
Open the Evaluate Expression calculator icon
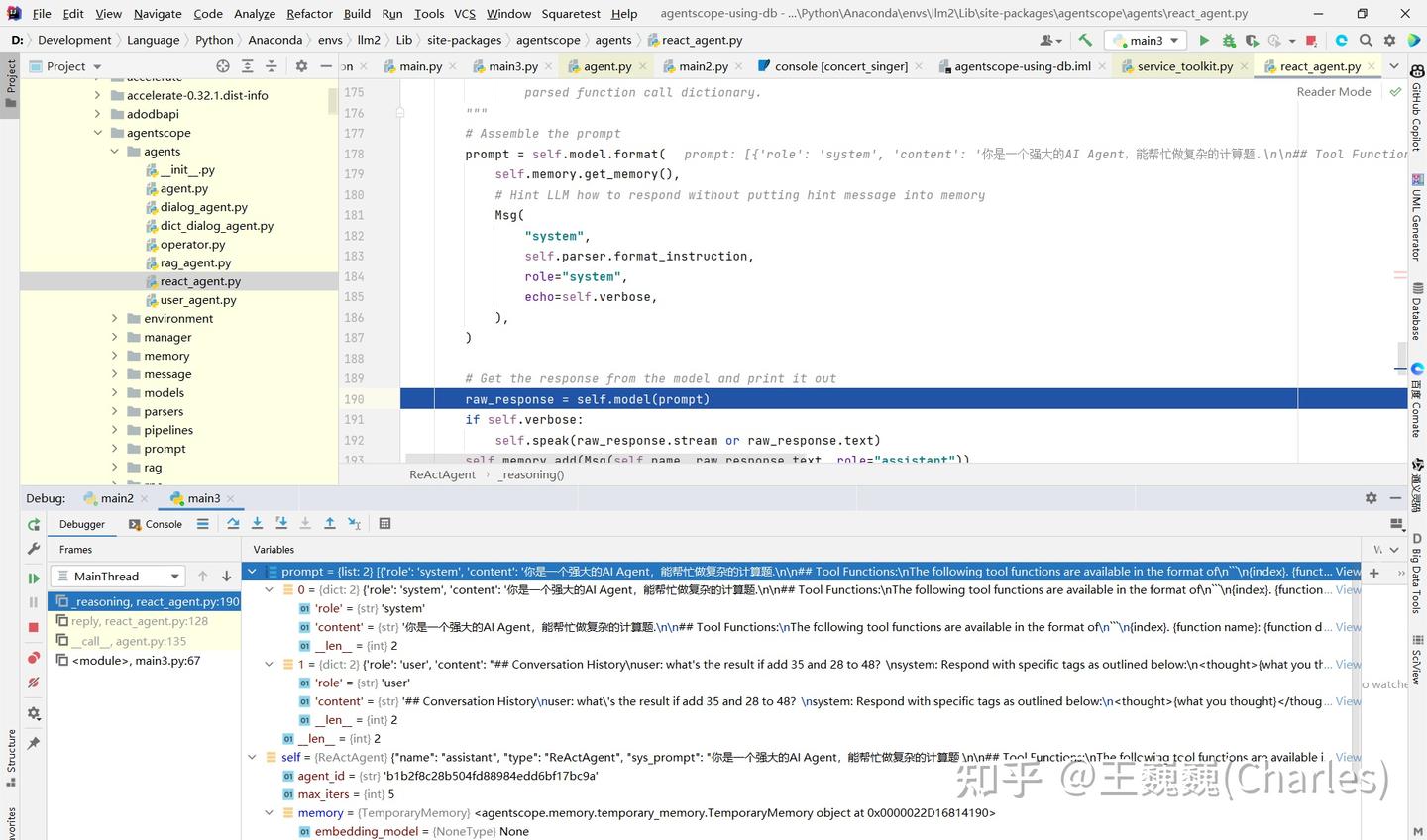pyautogui.click(x=385, y=524)
